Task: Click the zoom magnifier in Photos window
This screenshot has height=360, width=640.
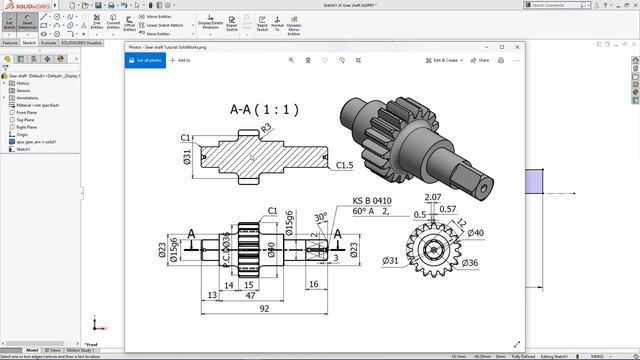Action: click(291, 60)
